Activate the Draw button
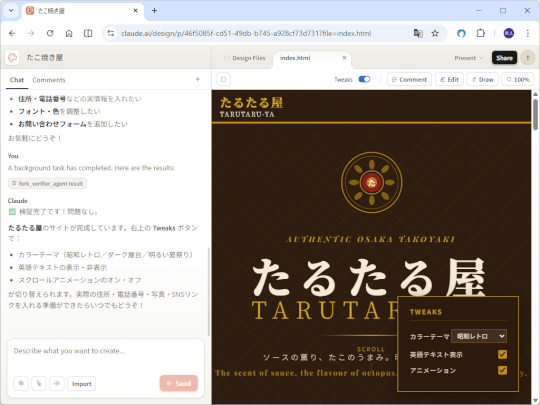Screen dimensions: 540x405 point(482,80)
